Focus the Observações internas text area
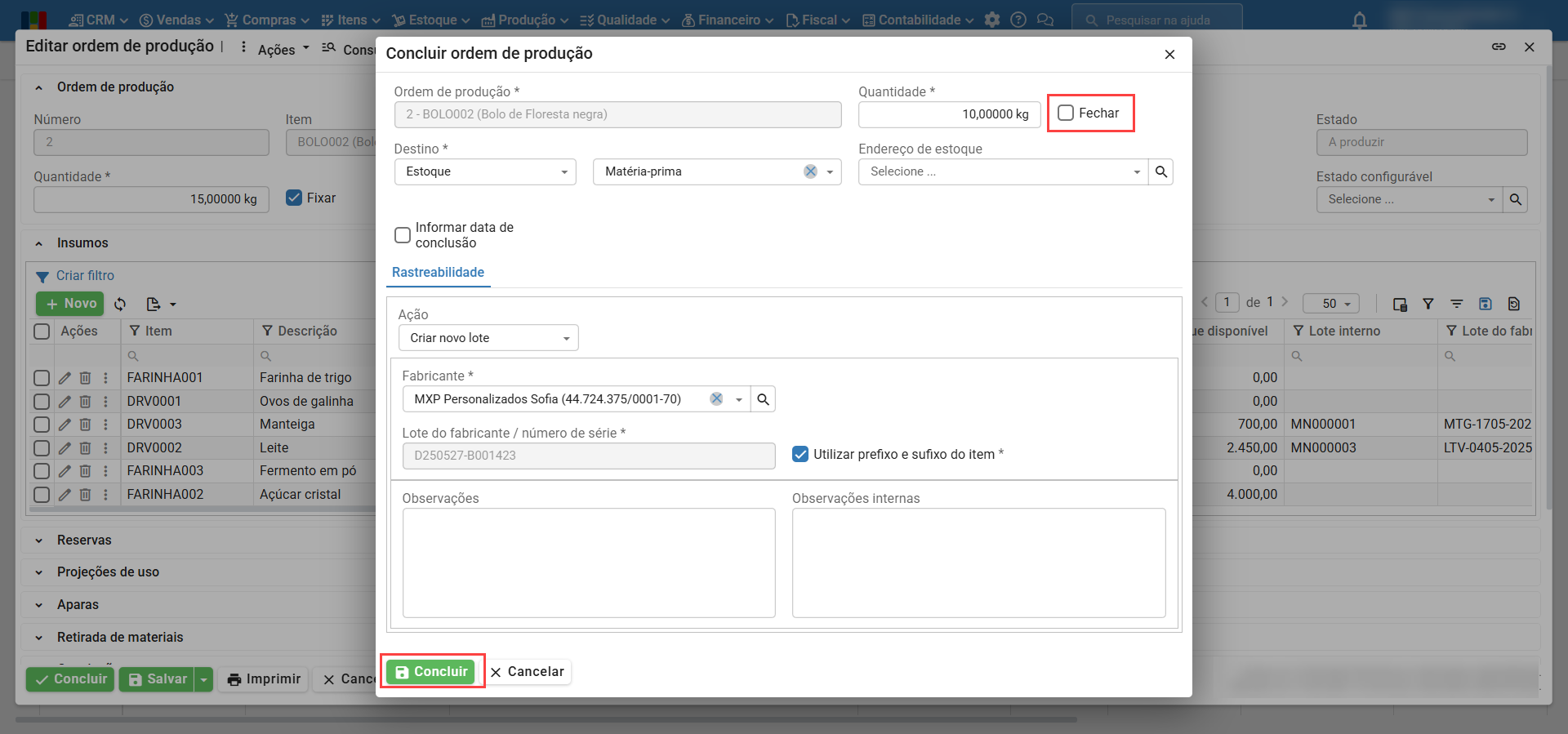Image resolution: width=1568 pixels, height=734 pixels. click(979, 563)
